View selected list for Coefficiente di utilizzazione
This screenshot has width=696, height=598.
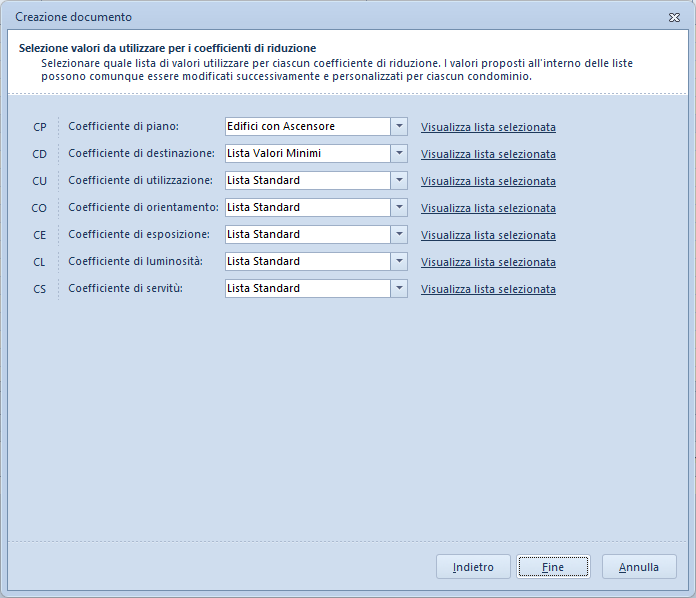coord(488,182)
